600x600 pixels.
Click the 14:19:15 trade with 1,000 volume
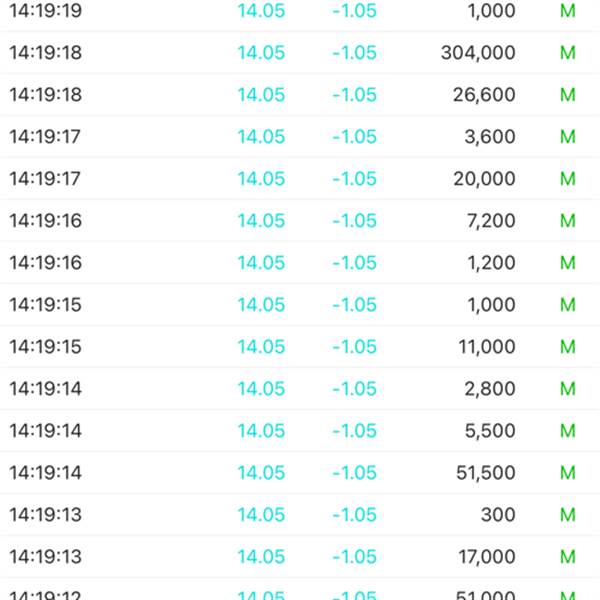click(300, 305)
